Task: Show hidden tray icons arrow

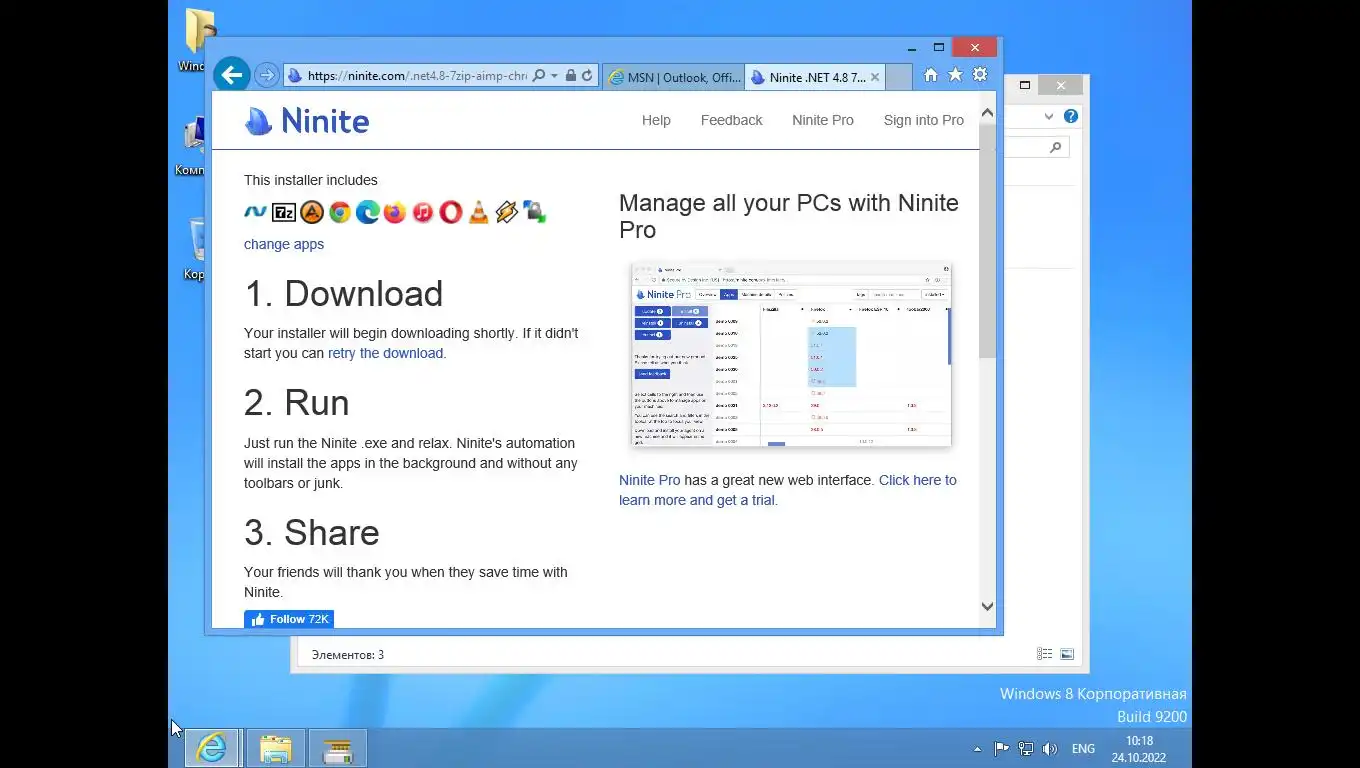Action: (977, 749)
